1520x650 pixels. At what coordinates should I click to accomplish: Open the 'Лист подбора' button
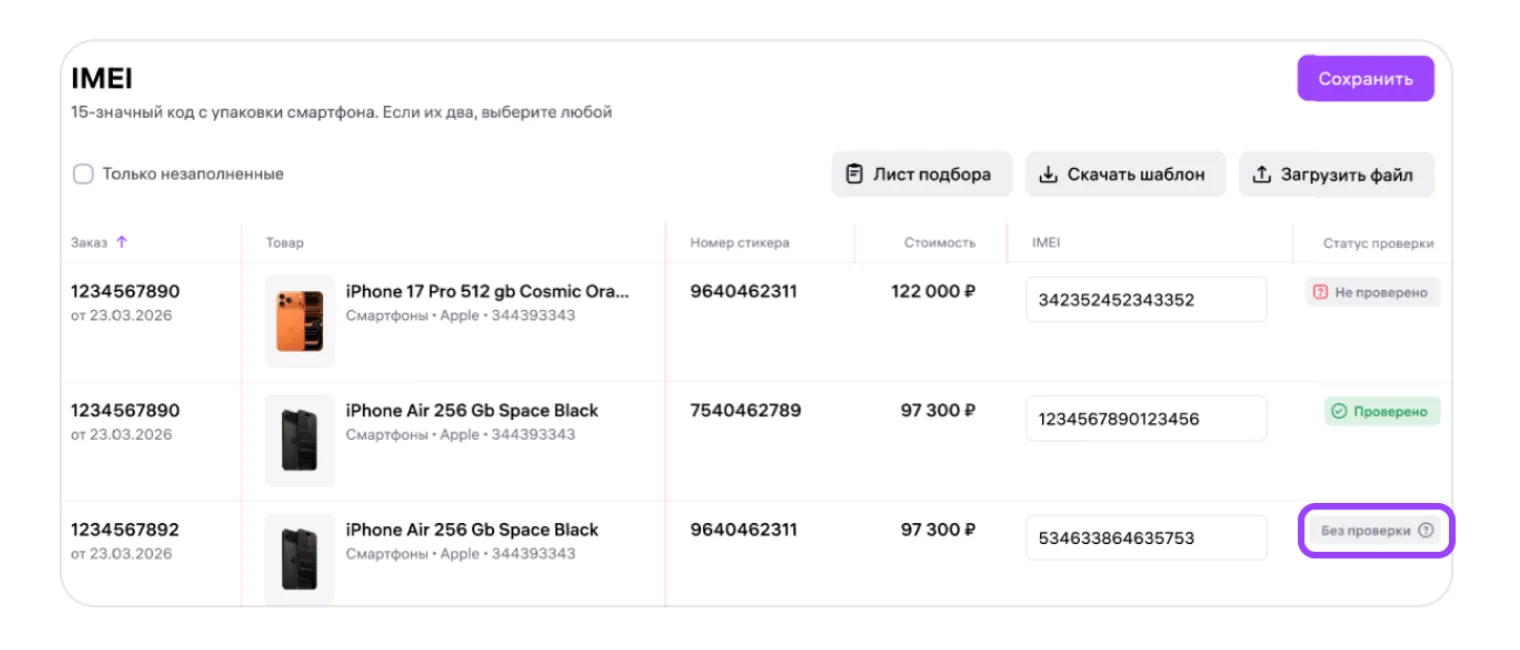coord(921,174)
